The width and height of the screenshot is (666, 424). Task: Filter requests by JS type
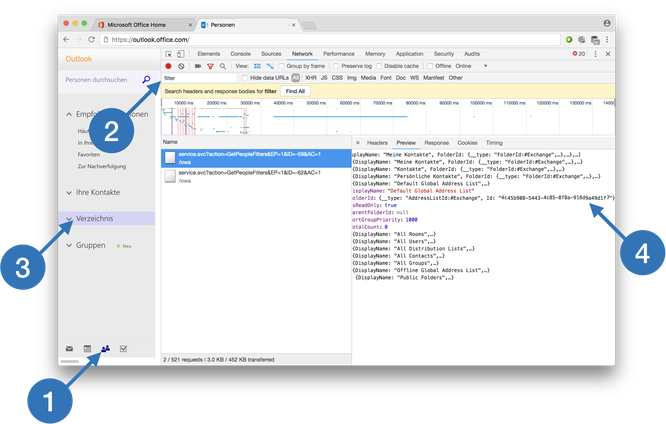324,78
